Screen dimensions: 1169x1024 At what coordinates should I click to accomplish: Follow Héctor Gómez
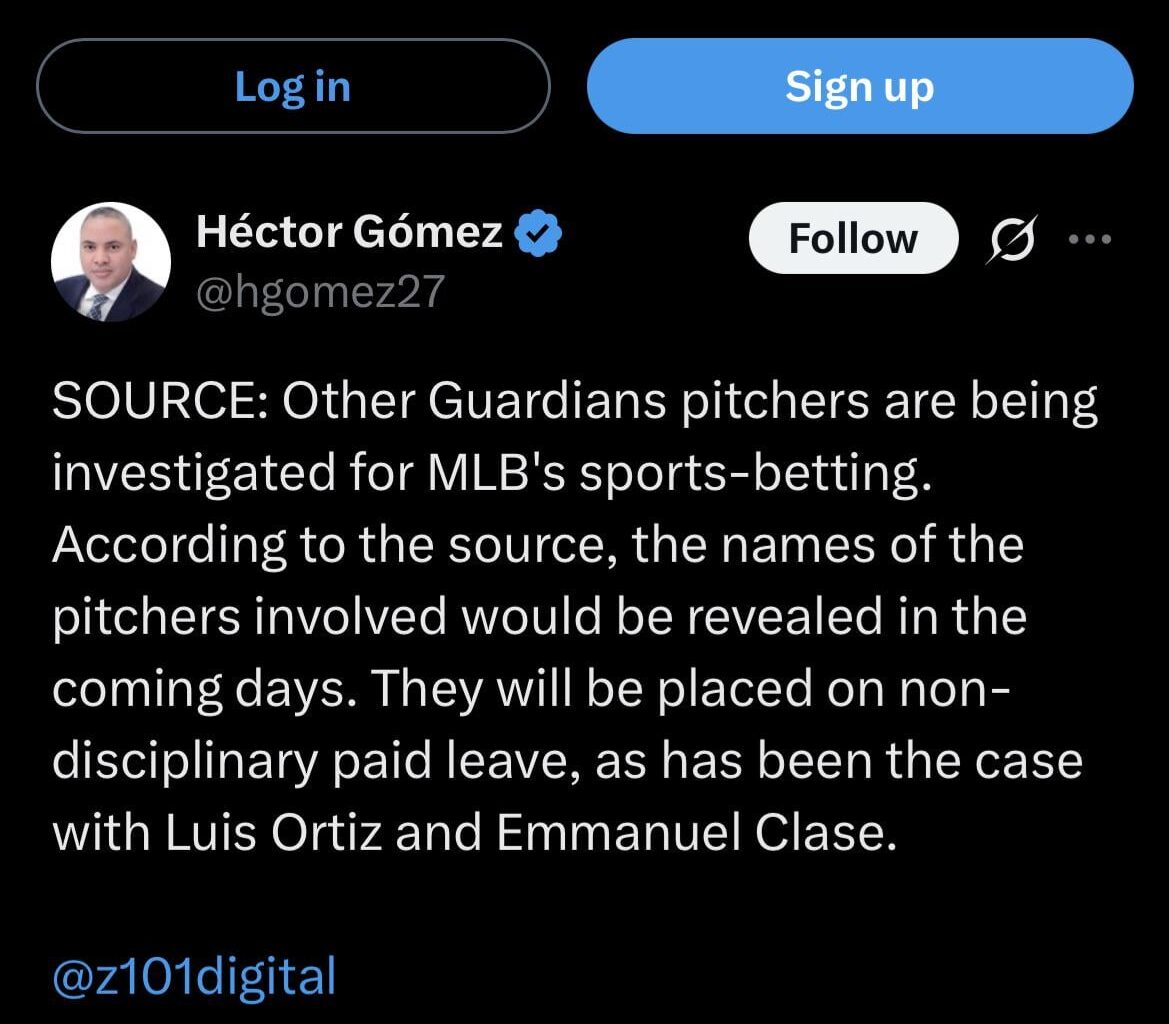[x=852, y=239]
